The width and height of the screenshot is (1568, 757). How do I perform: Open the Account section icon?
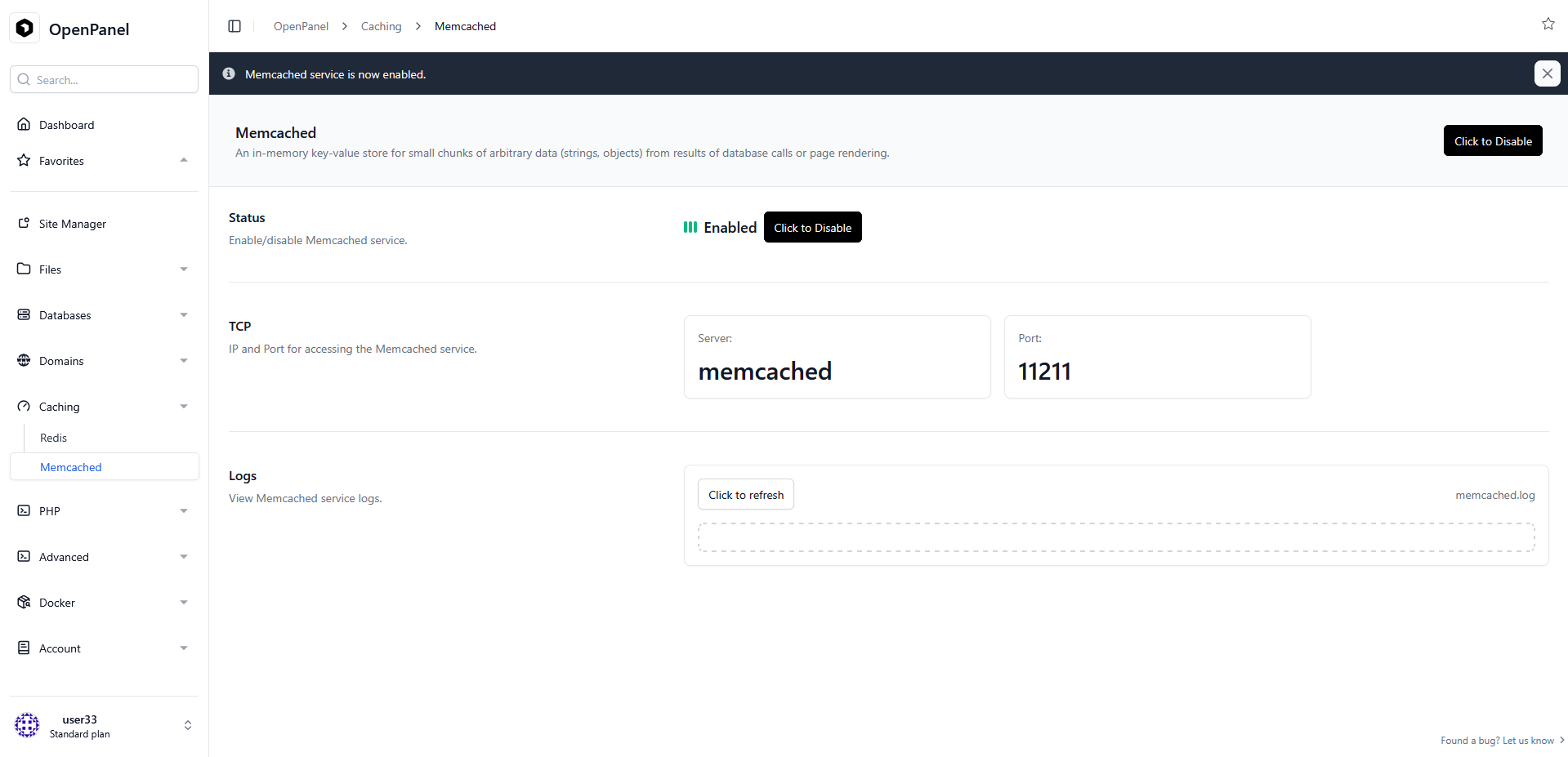25,648
